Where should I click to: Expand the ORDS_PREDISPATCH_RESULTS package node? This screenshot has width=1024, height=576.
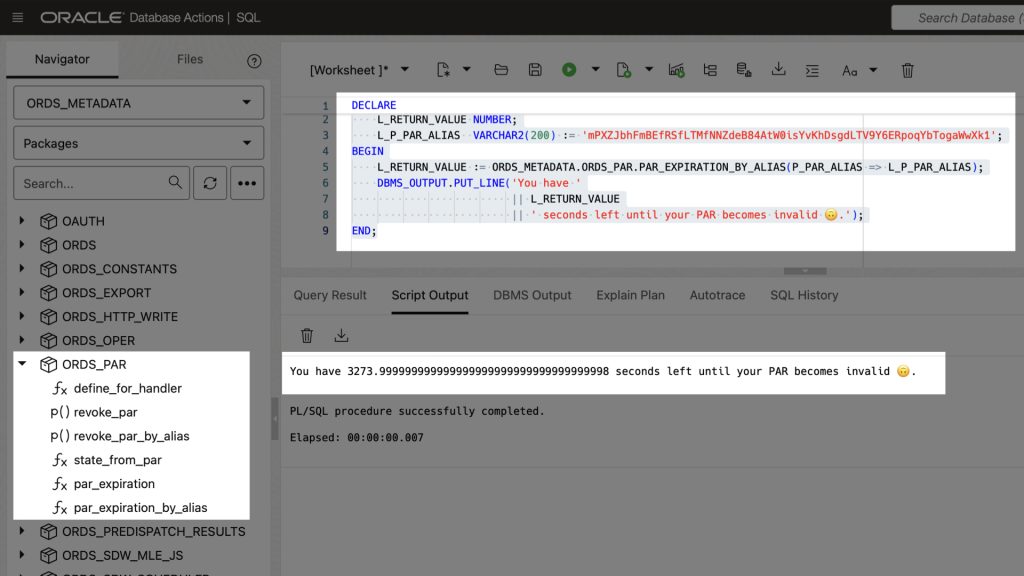point(22,531)
